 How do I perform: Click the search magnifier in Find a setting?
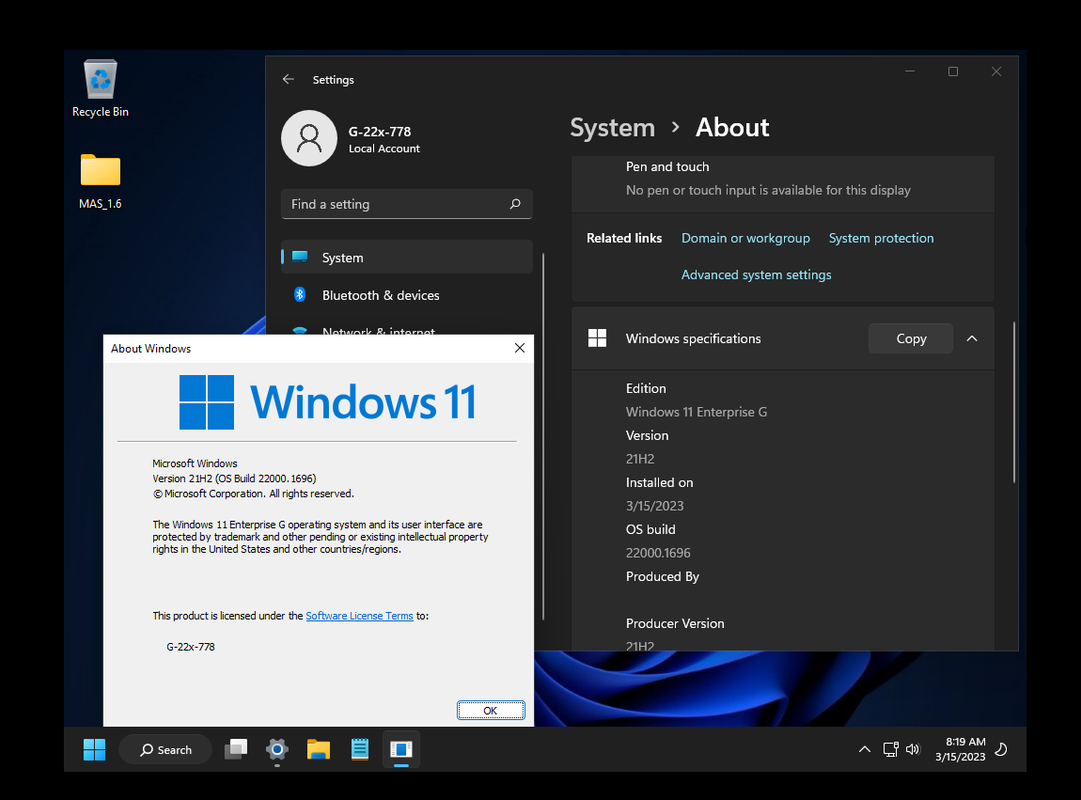[x=515, y=204]
